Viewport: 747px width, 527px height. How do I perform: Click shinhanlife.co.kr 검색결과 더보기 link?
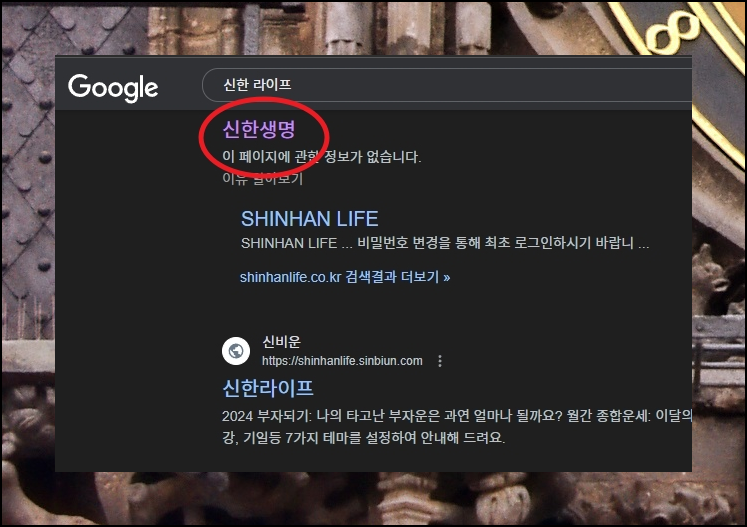pos(344,277)
